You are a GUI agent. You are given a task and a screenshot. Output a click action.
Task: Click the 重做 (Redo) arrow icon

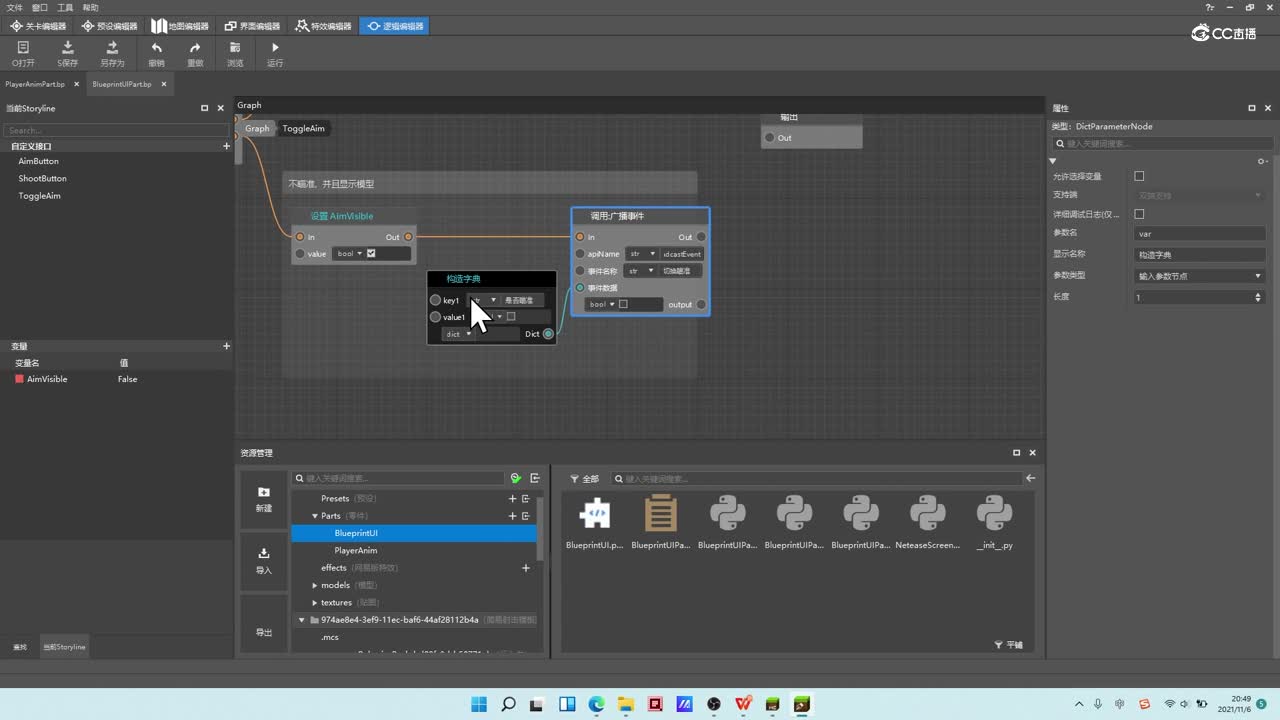coord(195,47)
